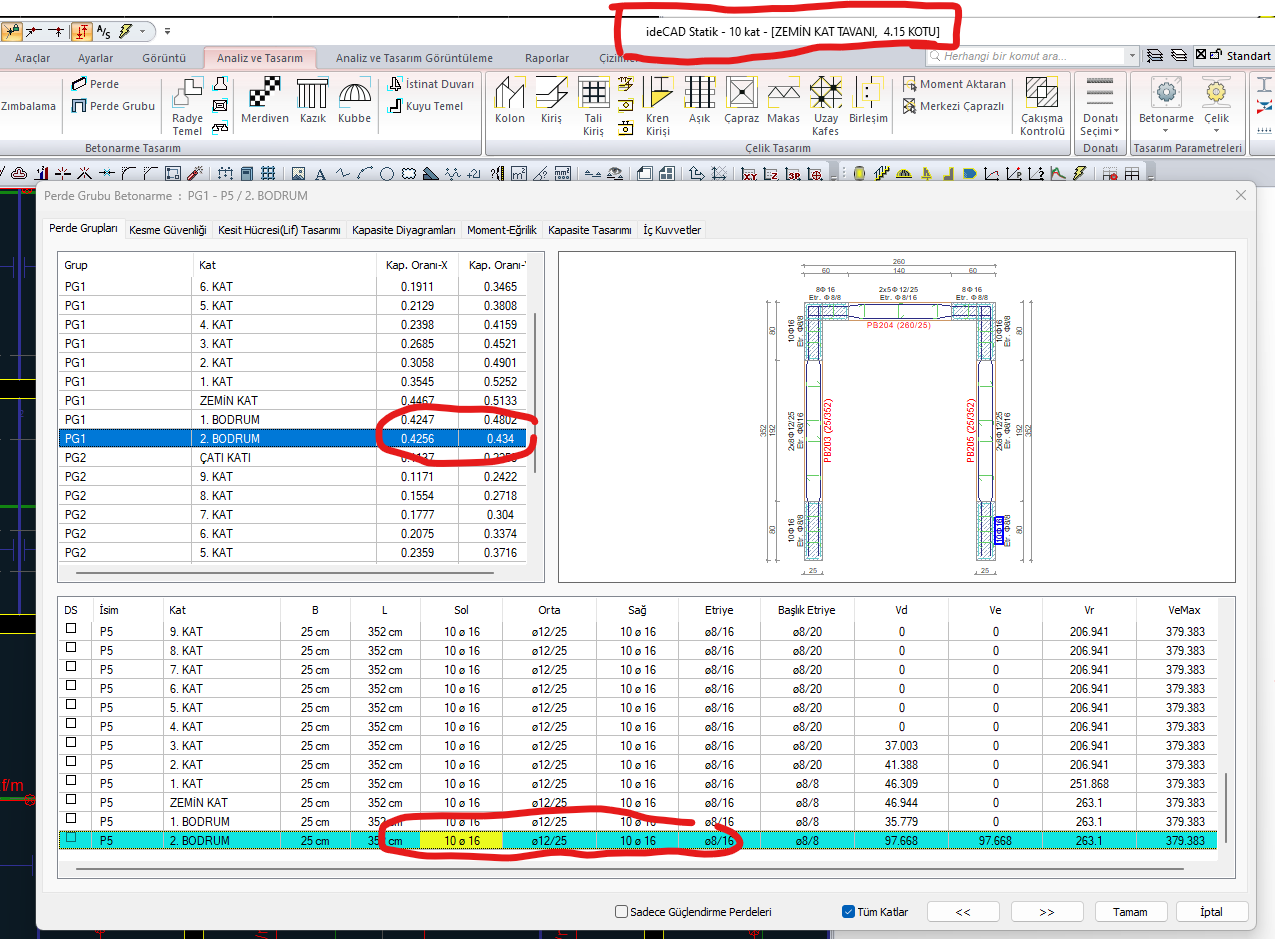Click the command search input field

pos(1025,56)
